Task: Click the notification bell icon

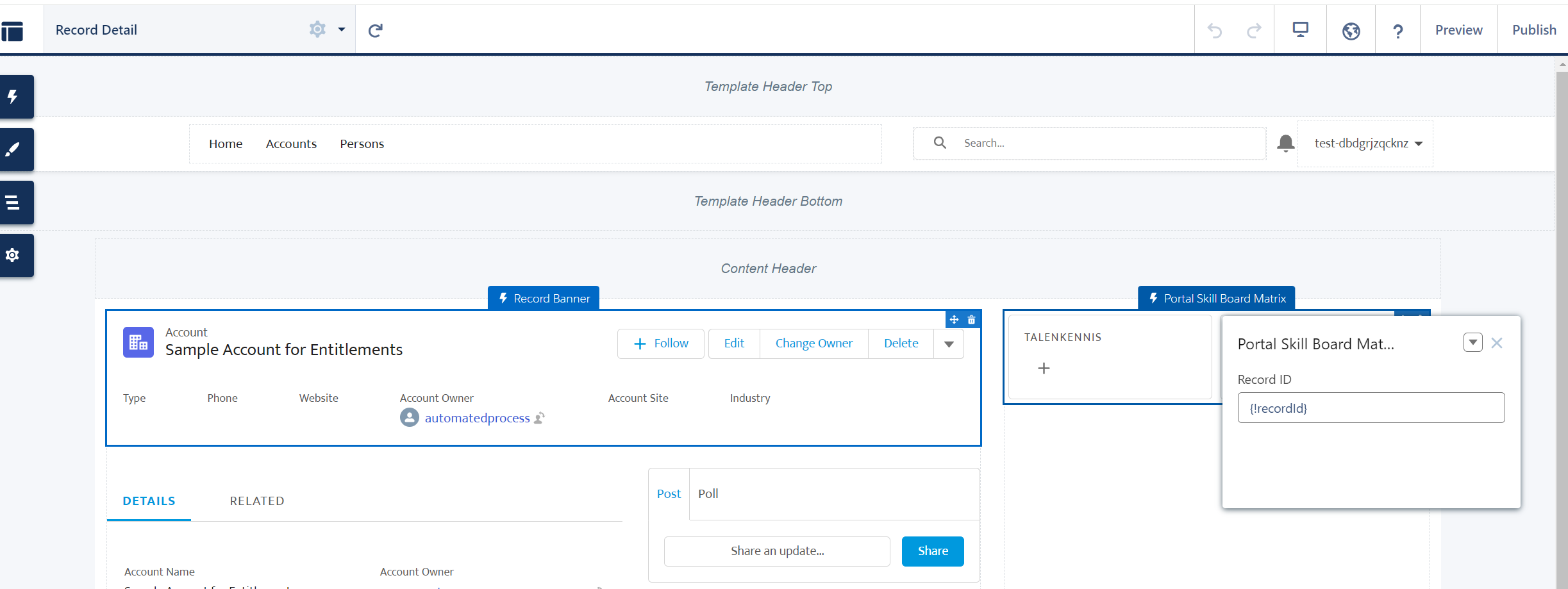Action: pos(1285,143)
